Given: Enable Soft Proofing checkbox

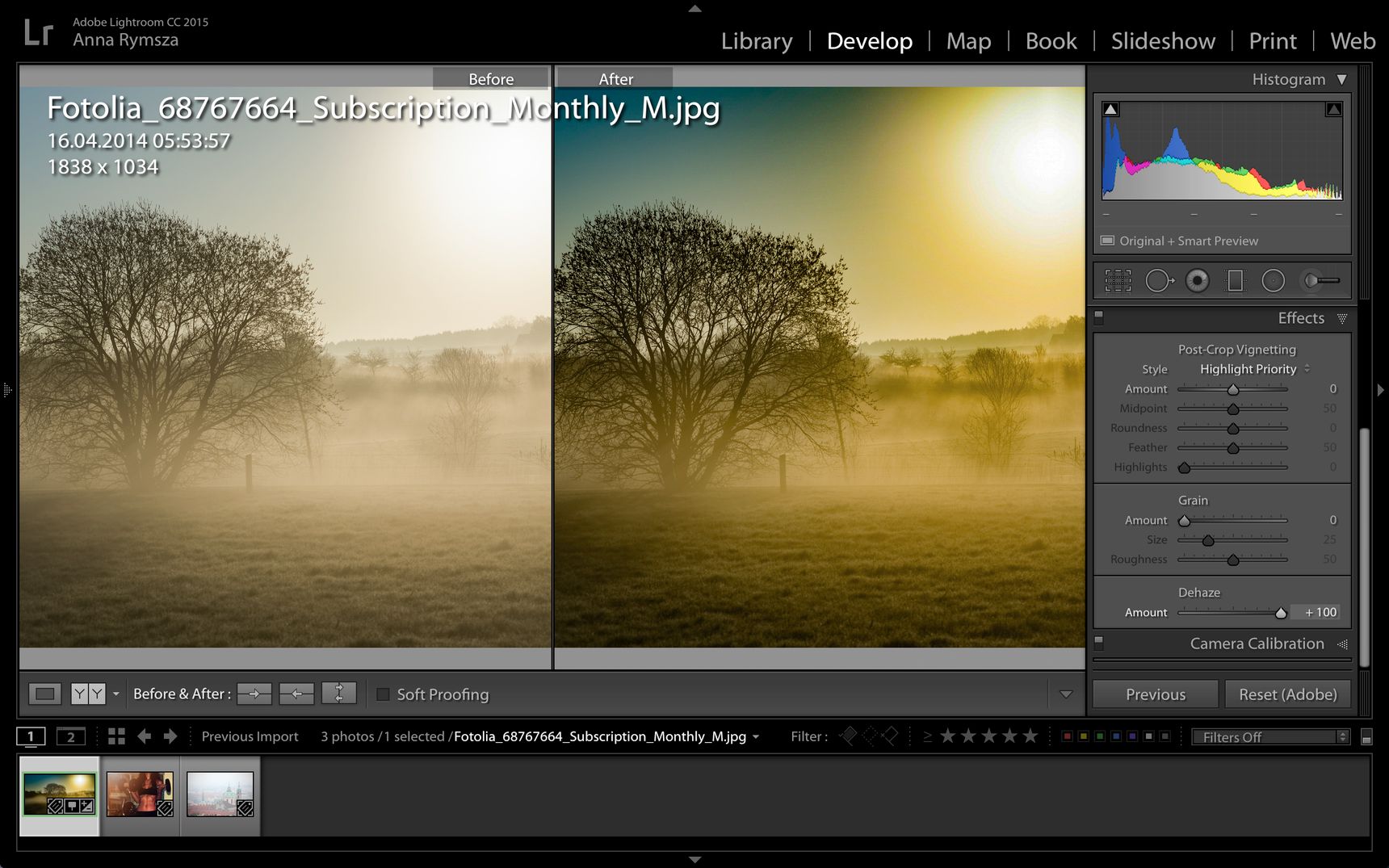Looking at the screenshot, I should (384, 694).
